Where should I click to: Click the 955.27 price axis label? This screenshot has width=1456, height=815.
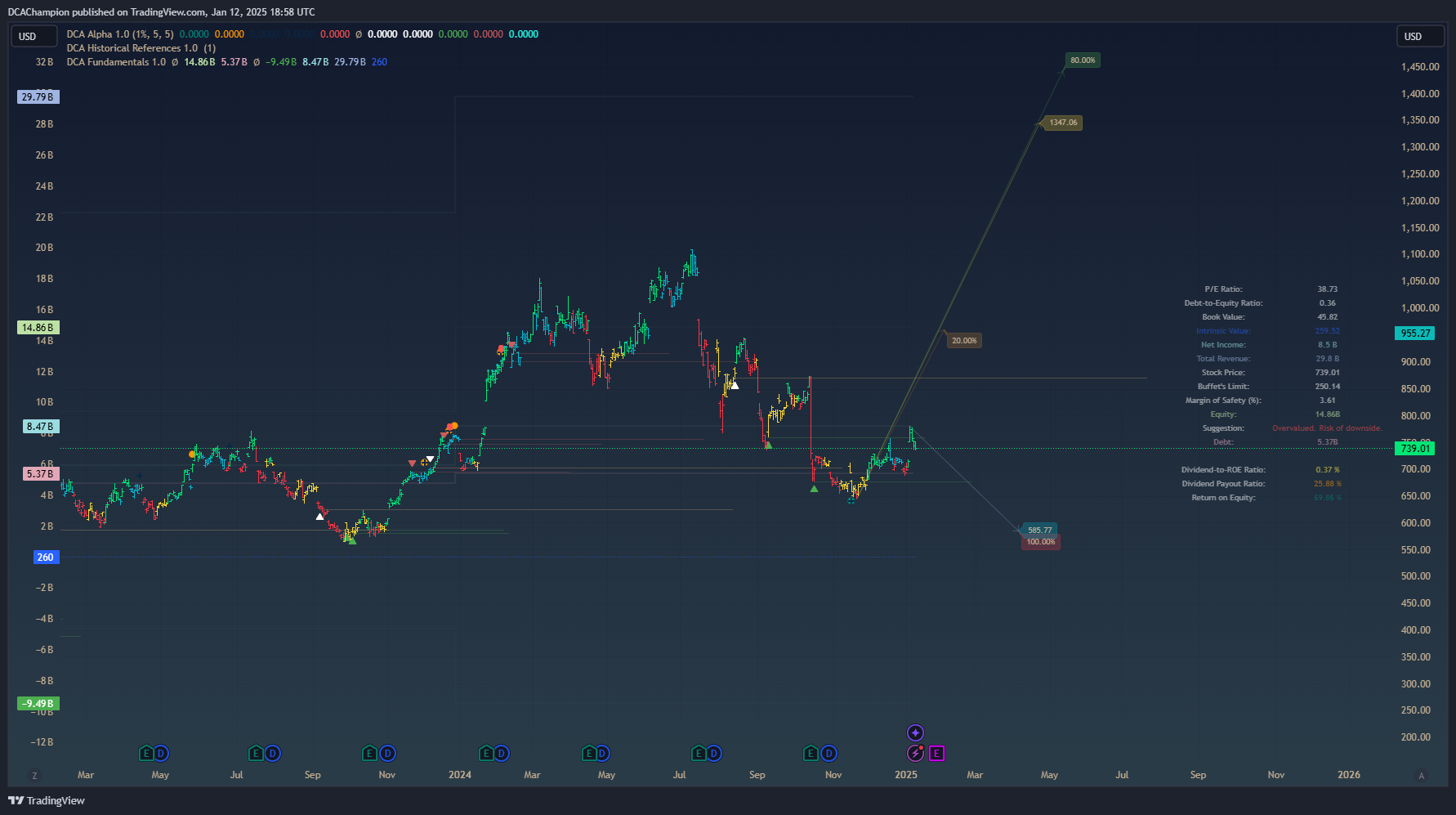coord(1415,334)
